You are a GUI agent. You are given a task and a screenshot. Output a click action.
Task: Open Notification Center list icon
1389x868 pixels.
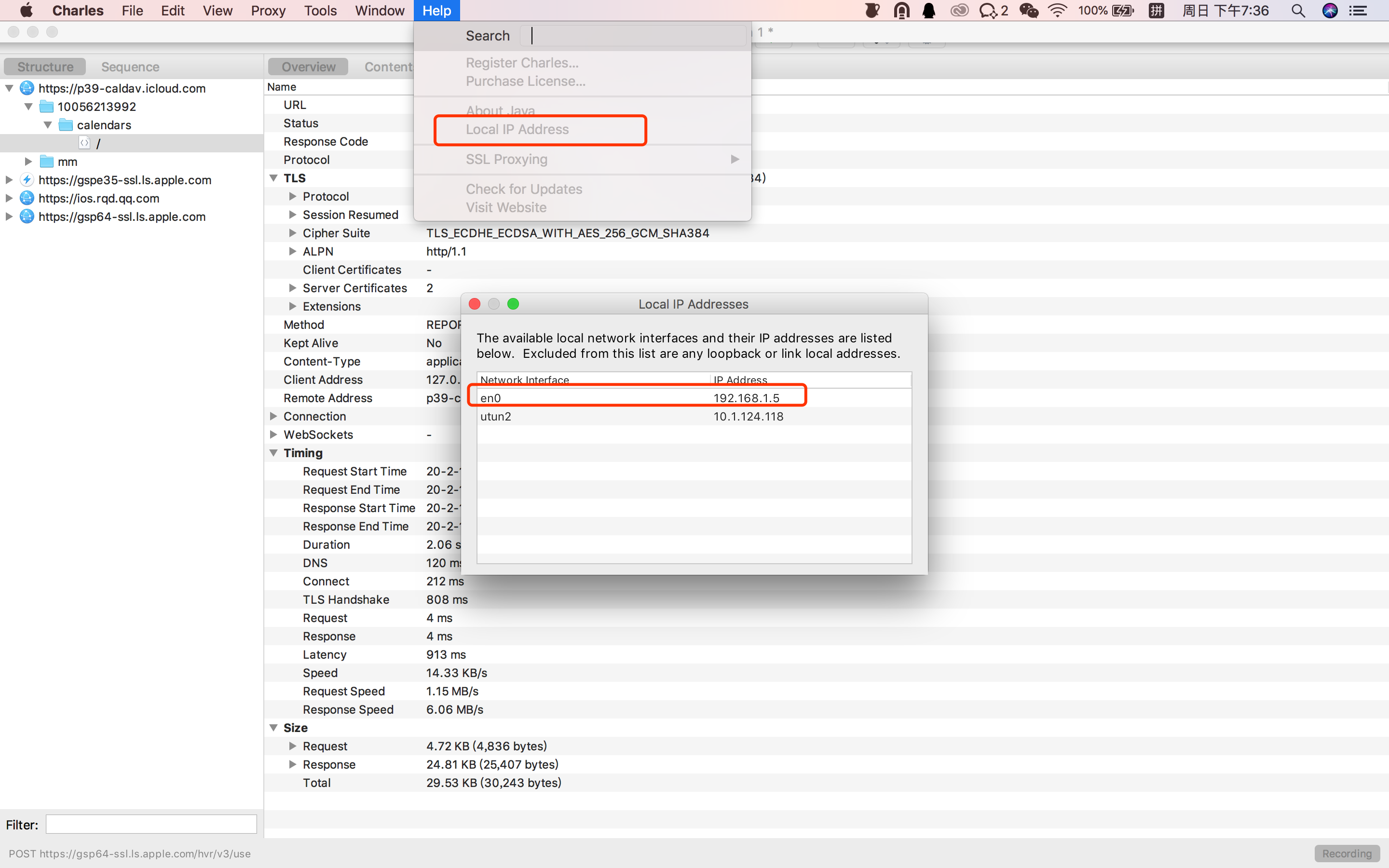(x=1358, y=11)
